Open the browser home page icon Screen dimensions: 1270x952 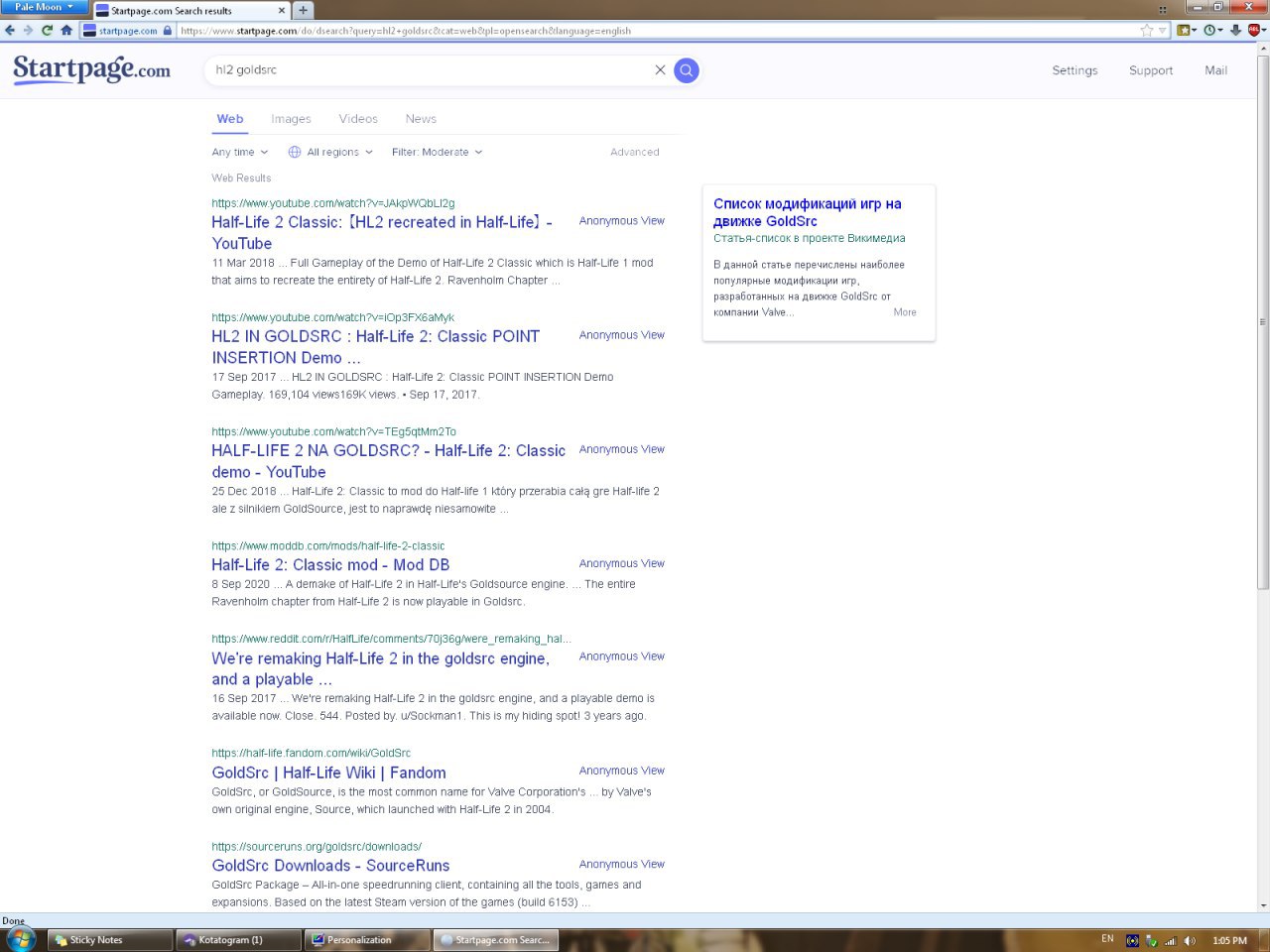click(66, 30)
